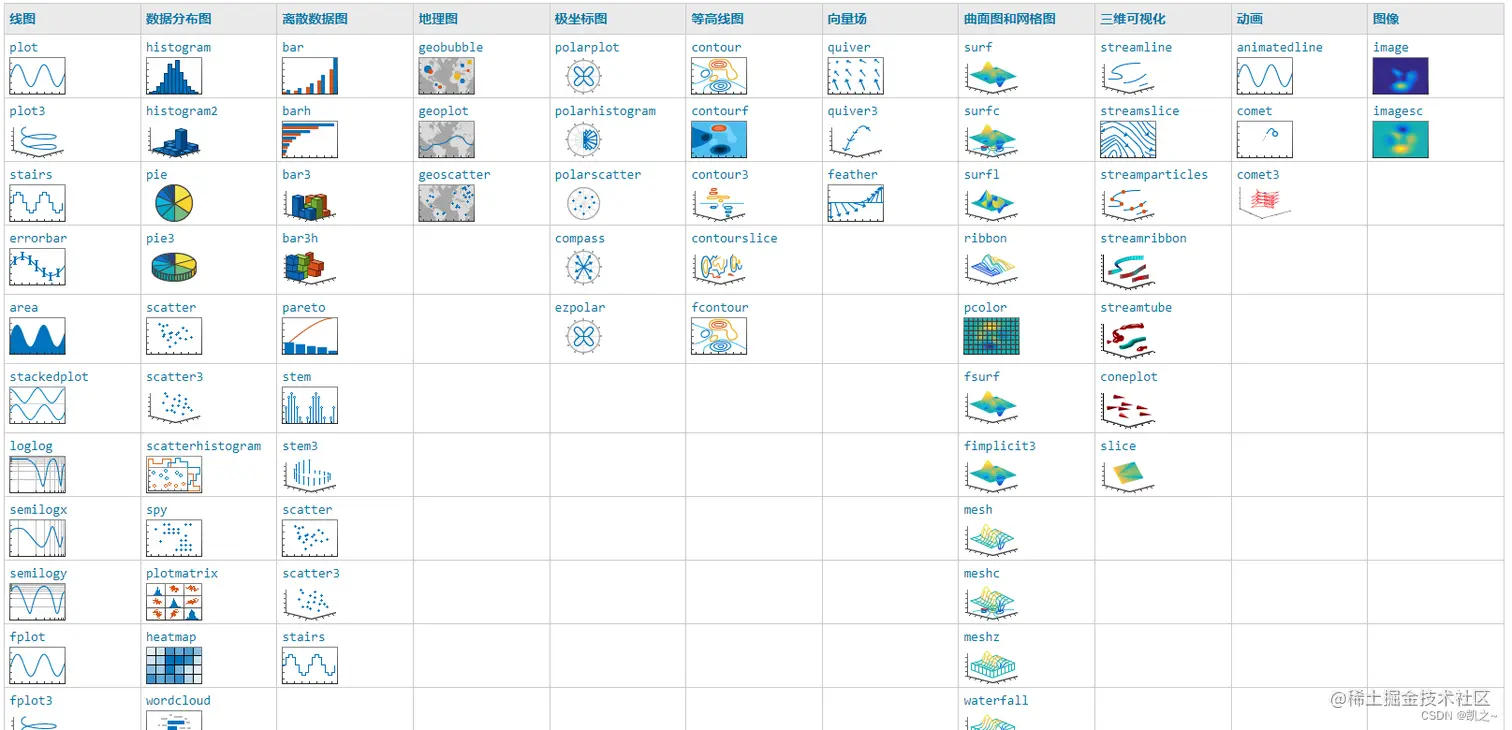This screenshot has height=730, width=1512.
Task: Click the surfl thumbnail
Action: click(x=992, y=203)
